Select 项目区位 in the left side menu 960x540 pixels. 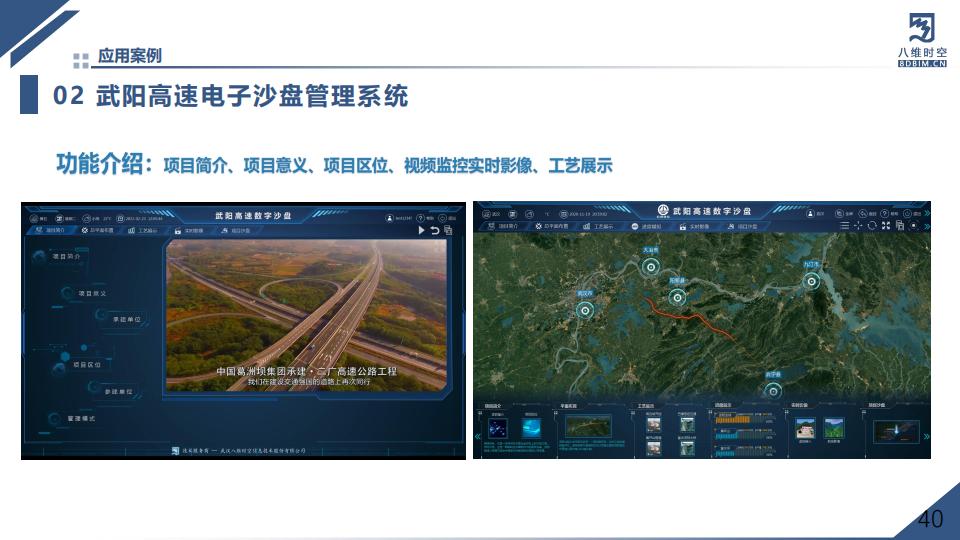click(87, 365)
